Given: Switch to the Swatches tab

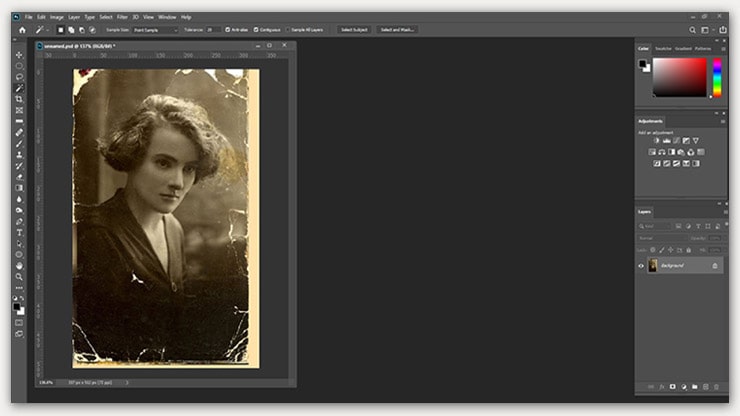Looking at the screenshot, I should tap(662, 48).
